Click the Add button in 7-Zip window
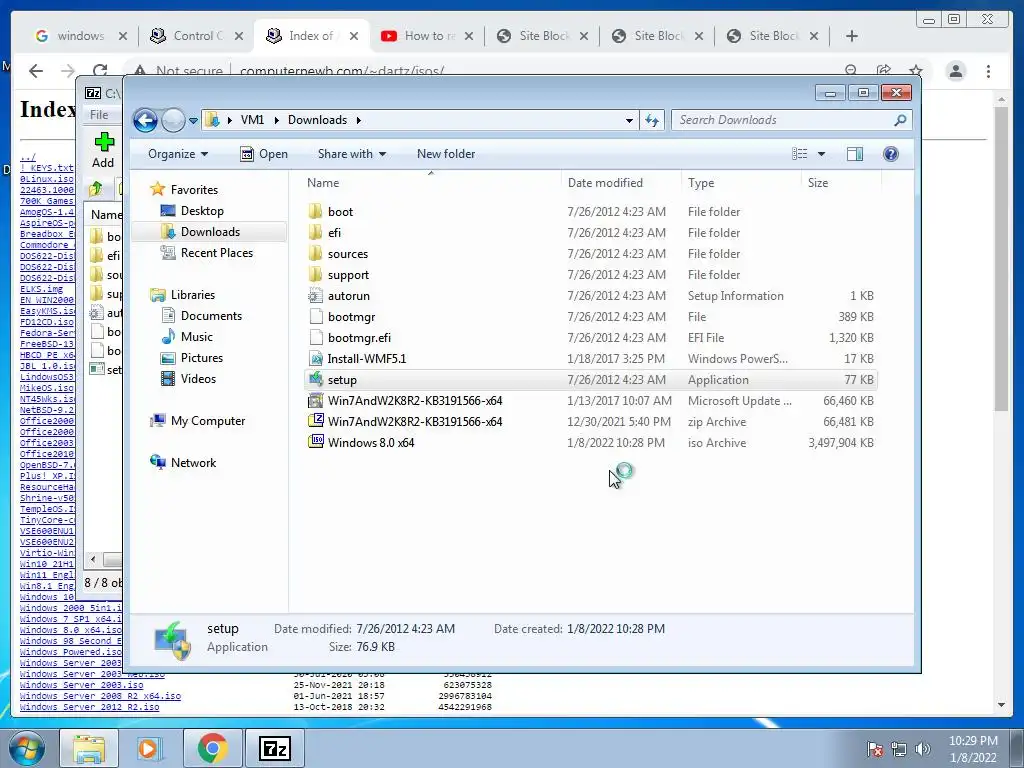1024x768 pixels. (x=103, y=150)
